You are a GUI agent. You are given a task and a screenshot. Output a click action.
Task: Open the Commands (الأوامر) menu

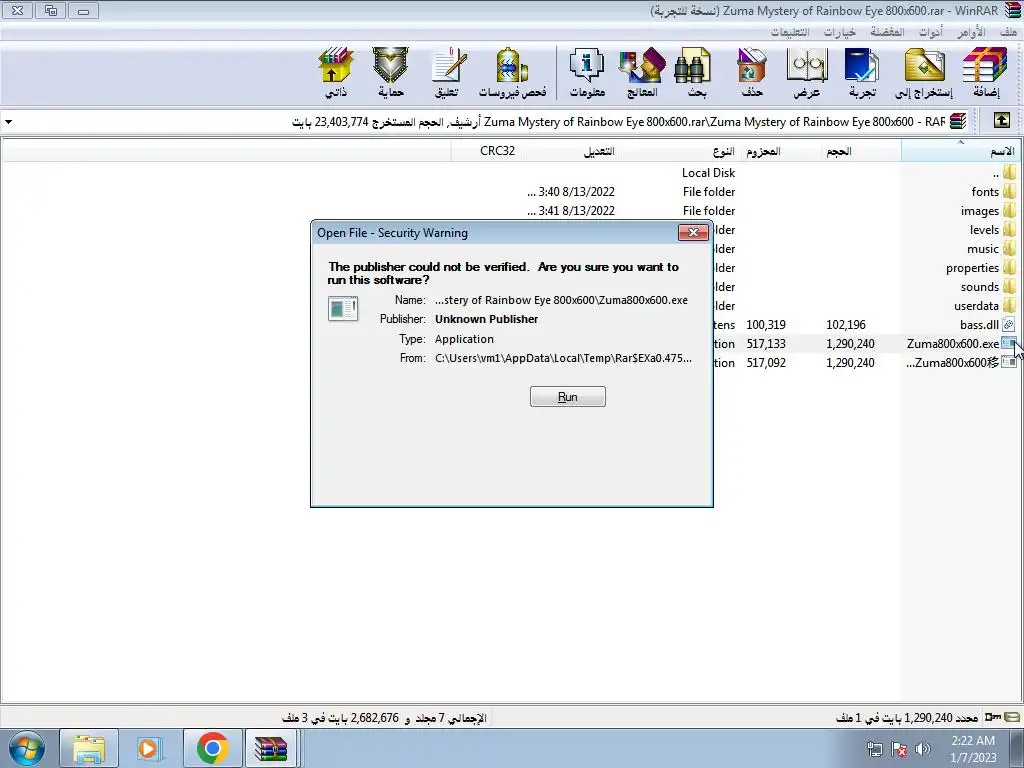pyautogui.click(x=971, y=32)
